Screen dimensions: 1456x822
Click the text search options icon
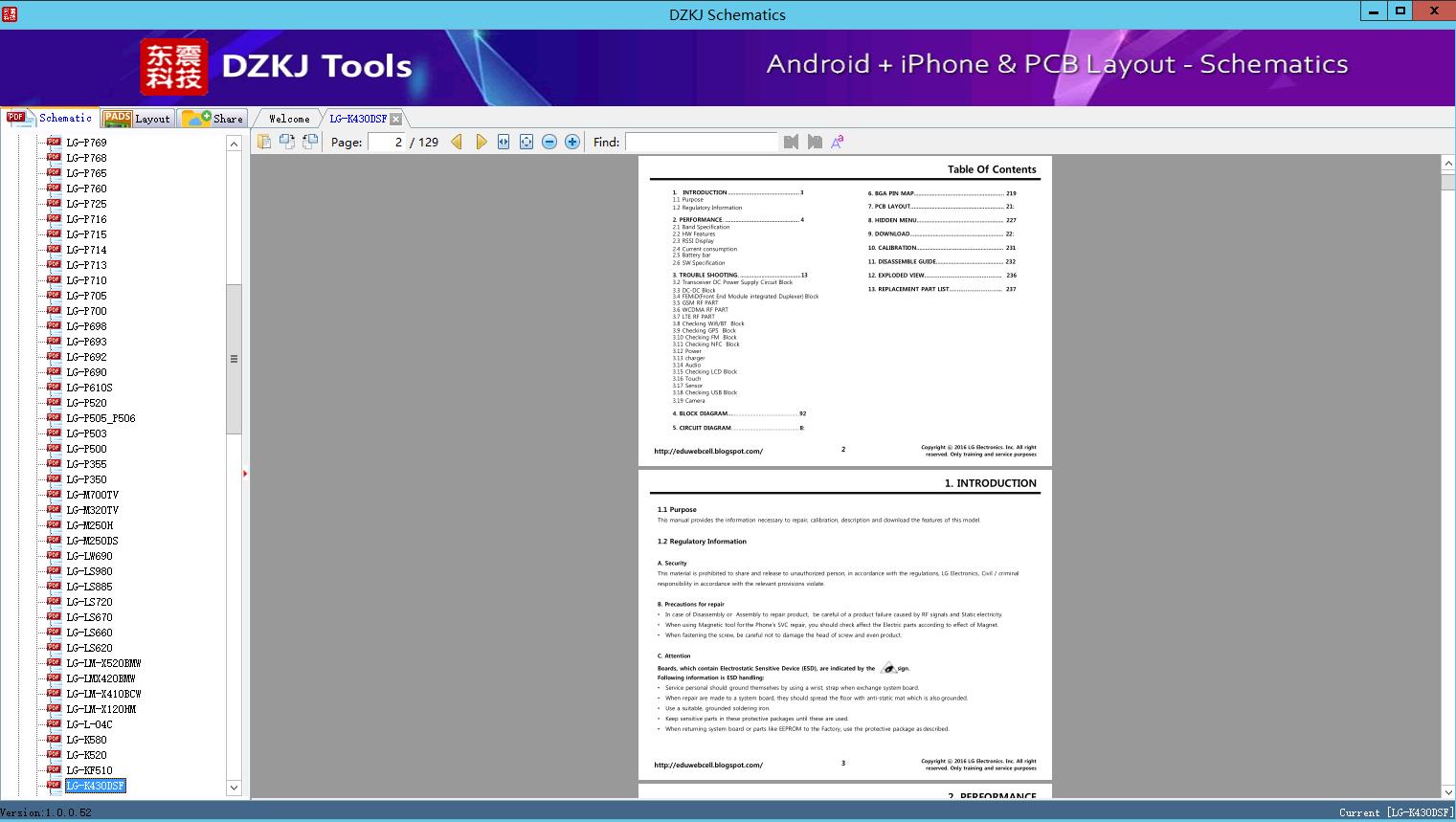pyautogui.click(x=838, y=142)
